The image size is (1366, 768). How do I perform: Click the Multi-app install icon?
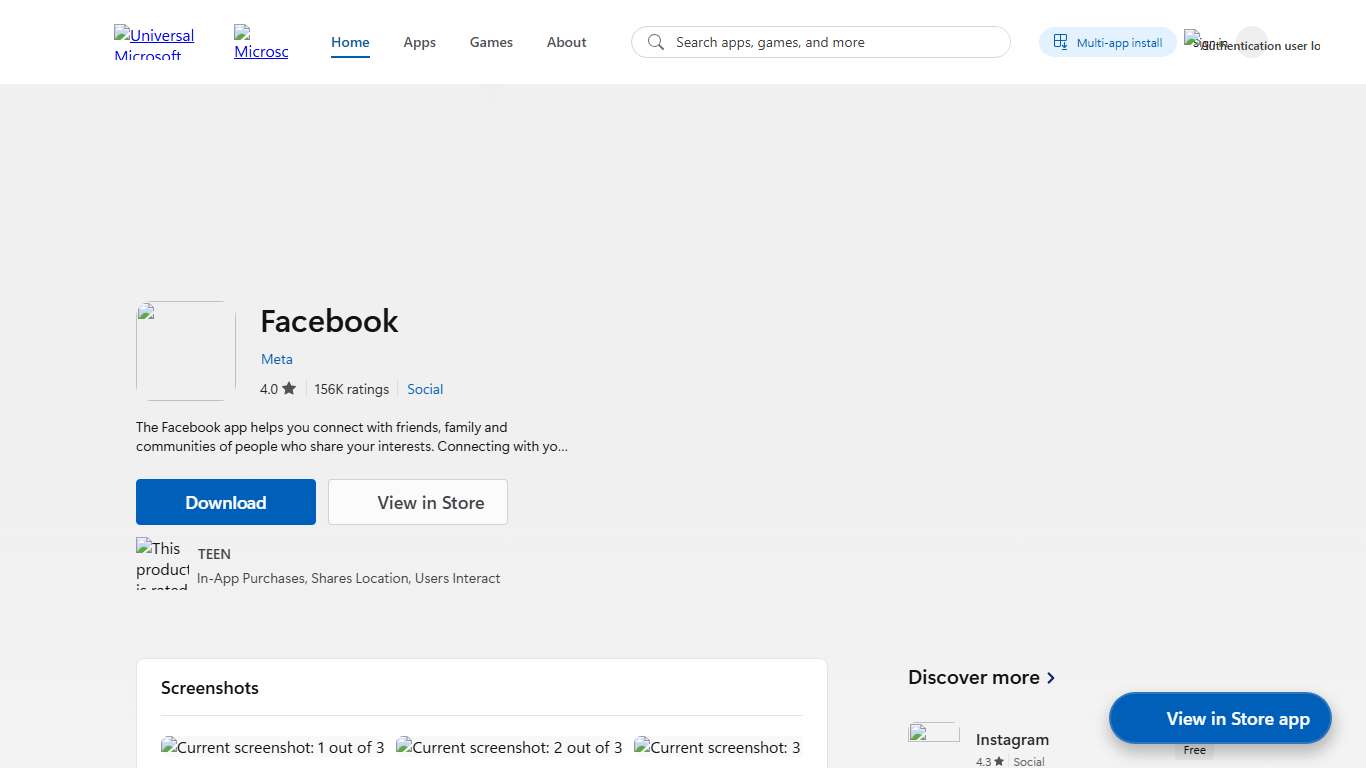point(1062,42)
